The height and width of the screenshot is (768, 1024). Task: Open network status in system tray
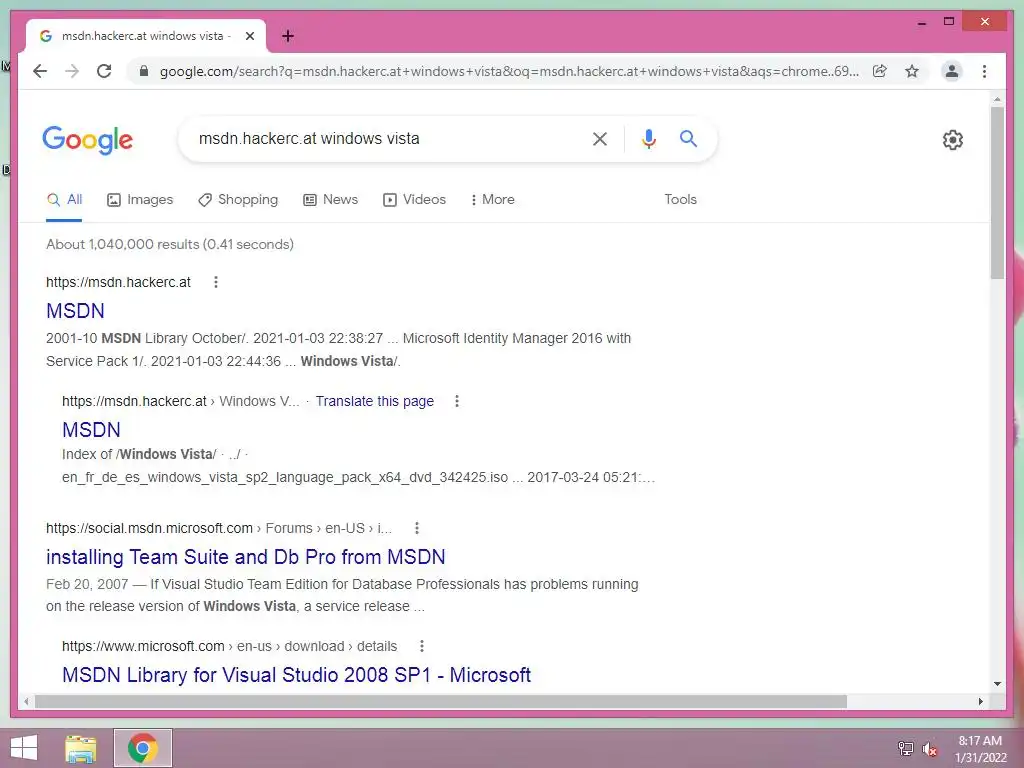coord(906,748)
